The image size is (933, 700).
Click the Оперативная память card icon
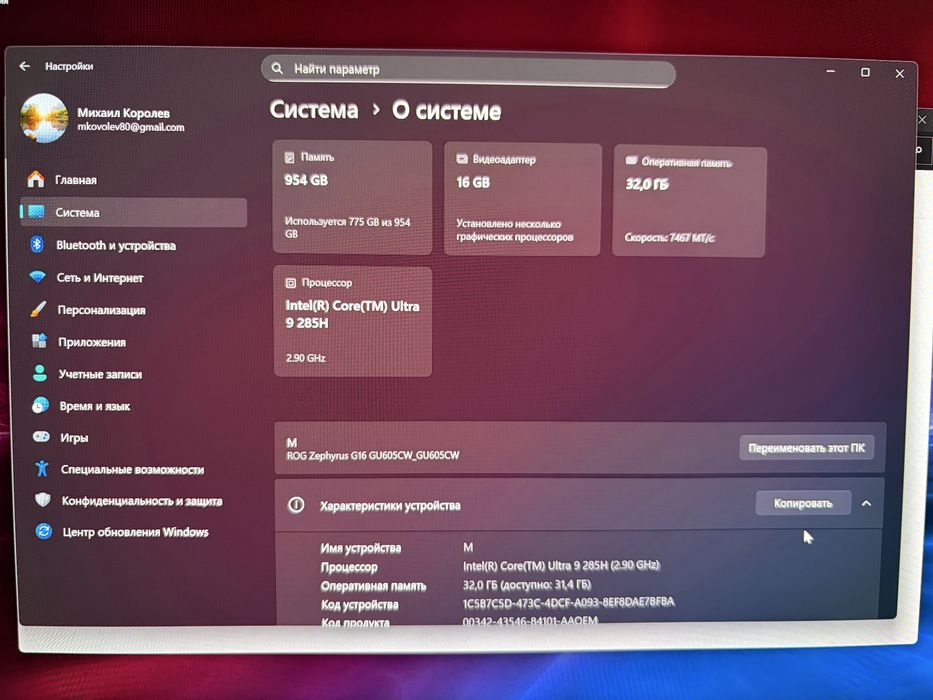tap(631, 161)
